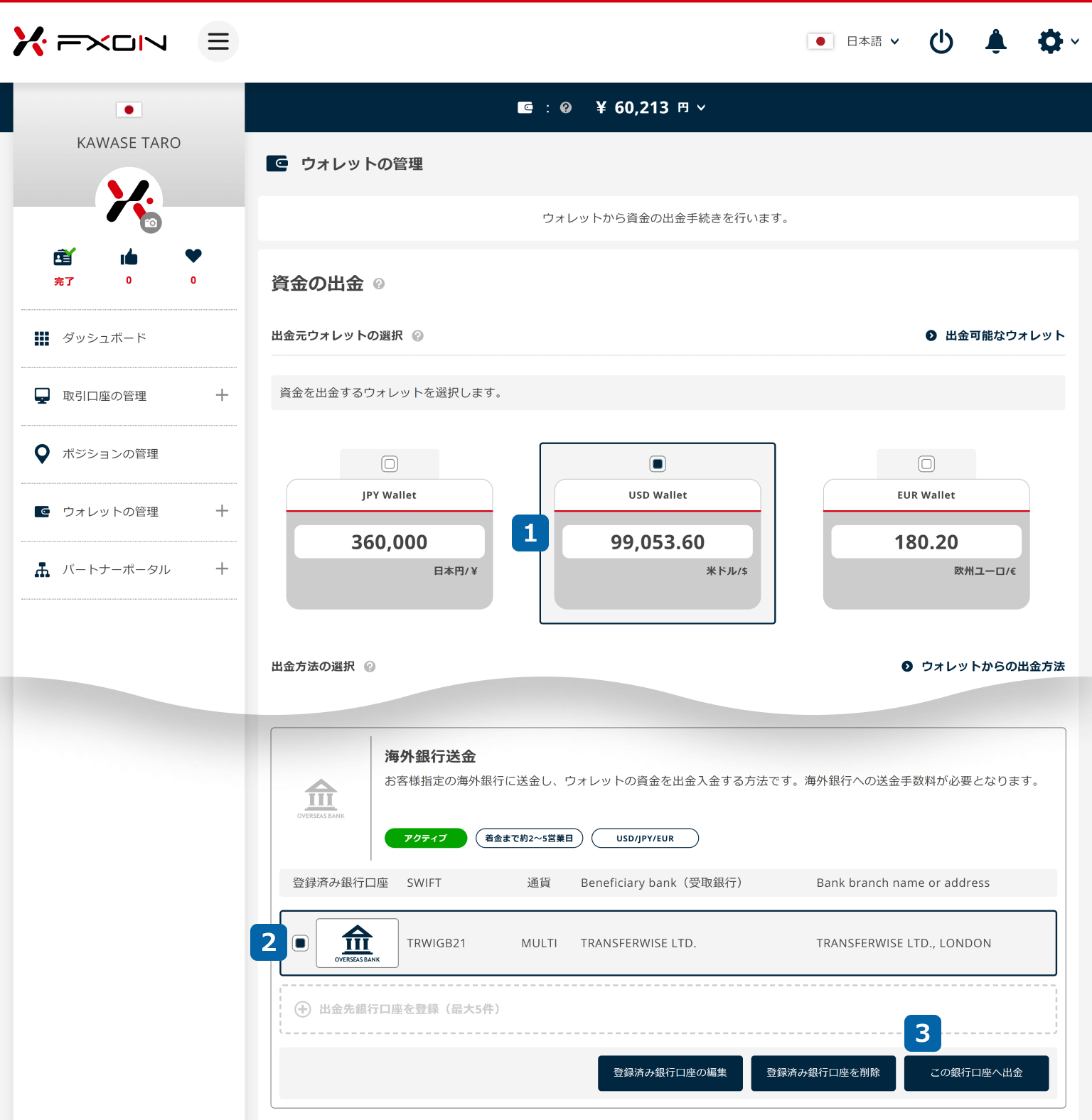Click help icon next to 出金元ウォレットの選択

point(418,335)
